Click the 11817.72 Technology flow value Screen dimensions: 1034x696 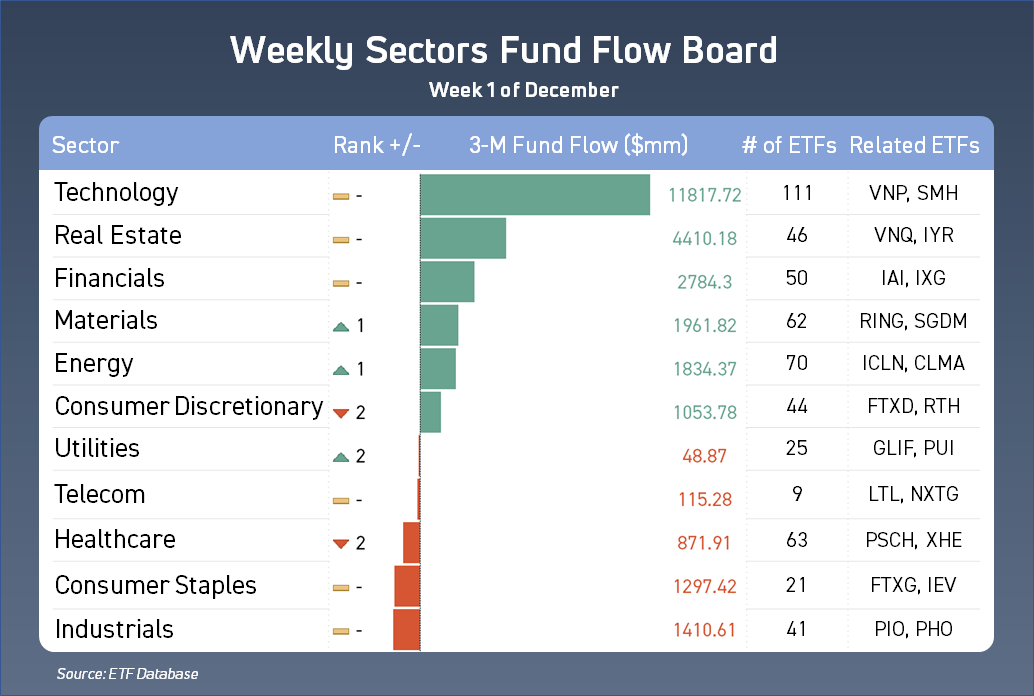[x=704, y=195]
